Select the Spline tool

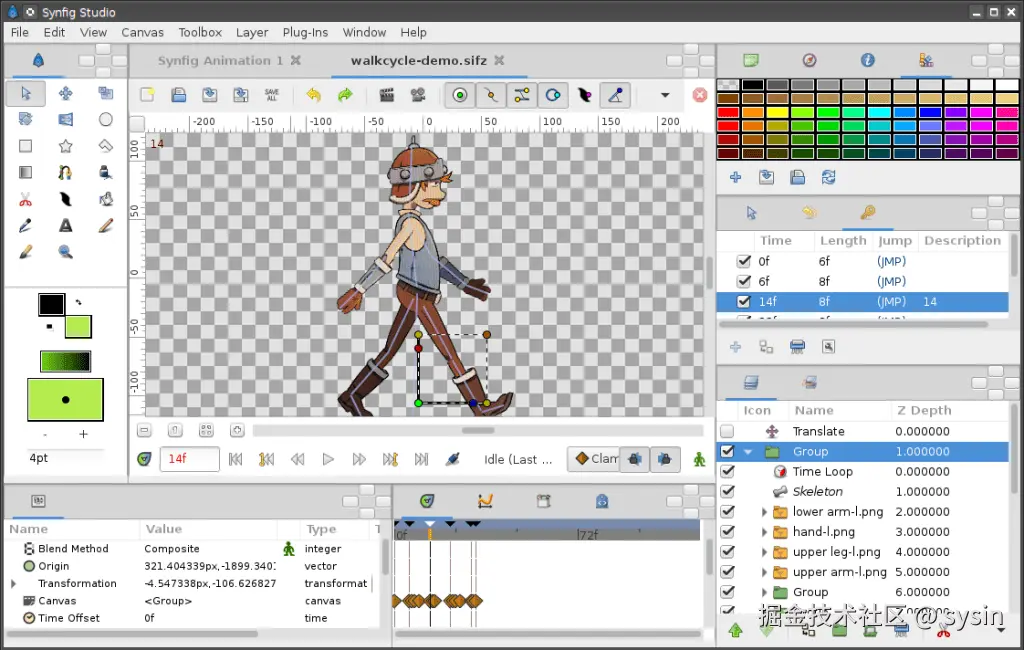pyautogui.click(x=65, y=172)
